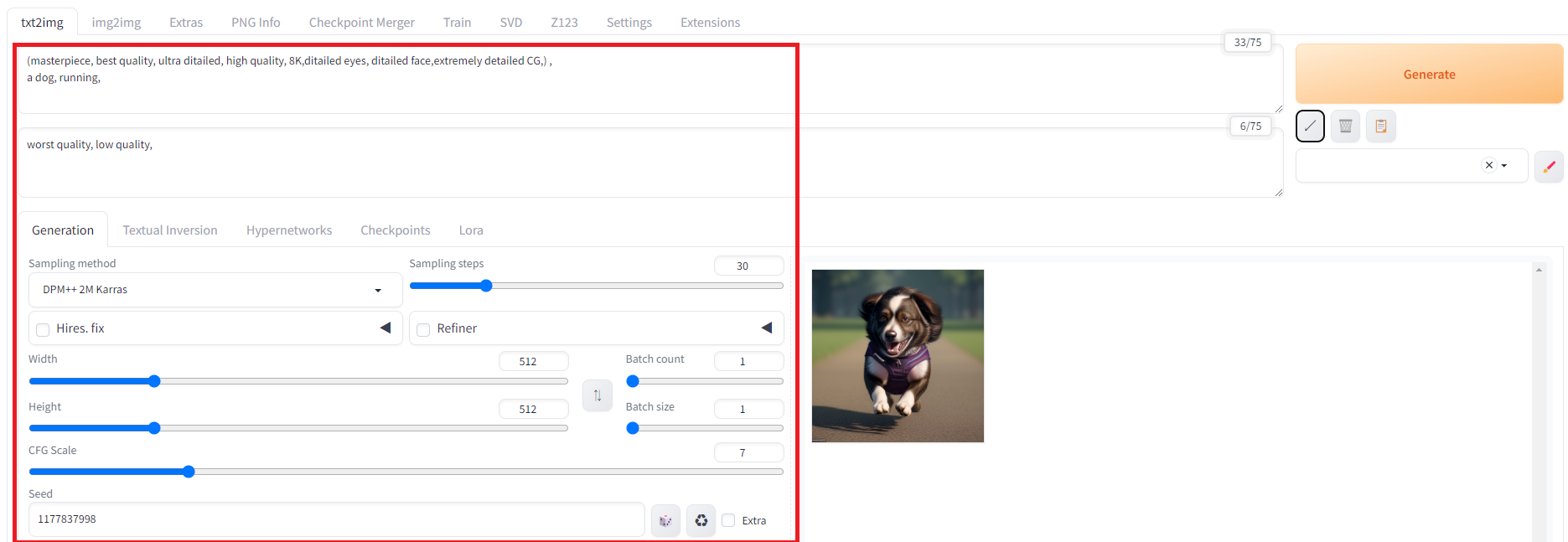The width and height of the screenshot is (1568, 542).
Task: Expand the Refiner section arrow
Action: [x=766, y=328]
